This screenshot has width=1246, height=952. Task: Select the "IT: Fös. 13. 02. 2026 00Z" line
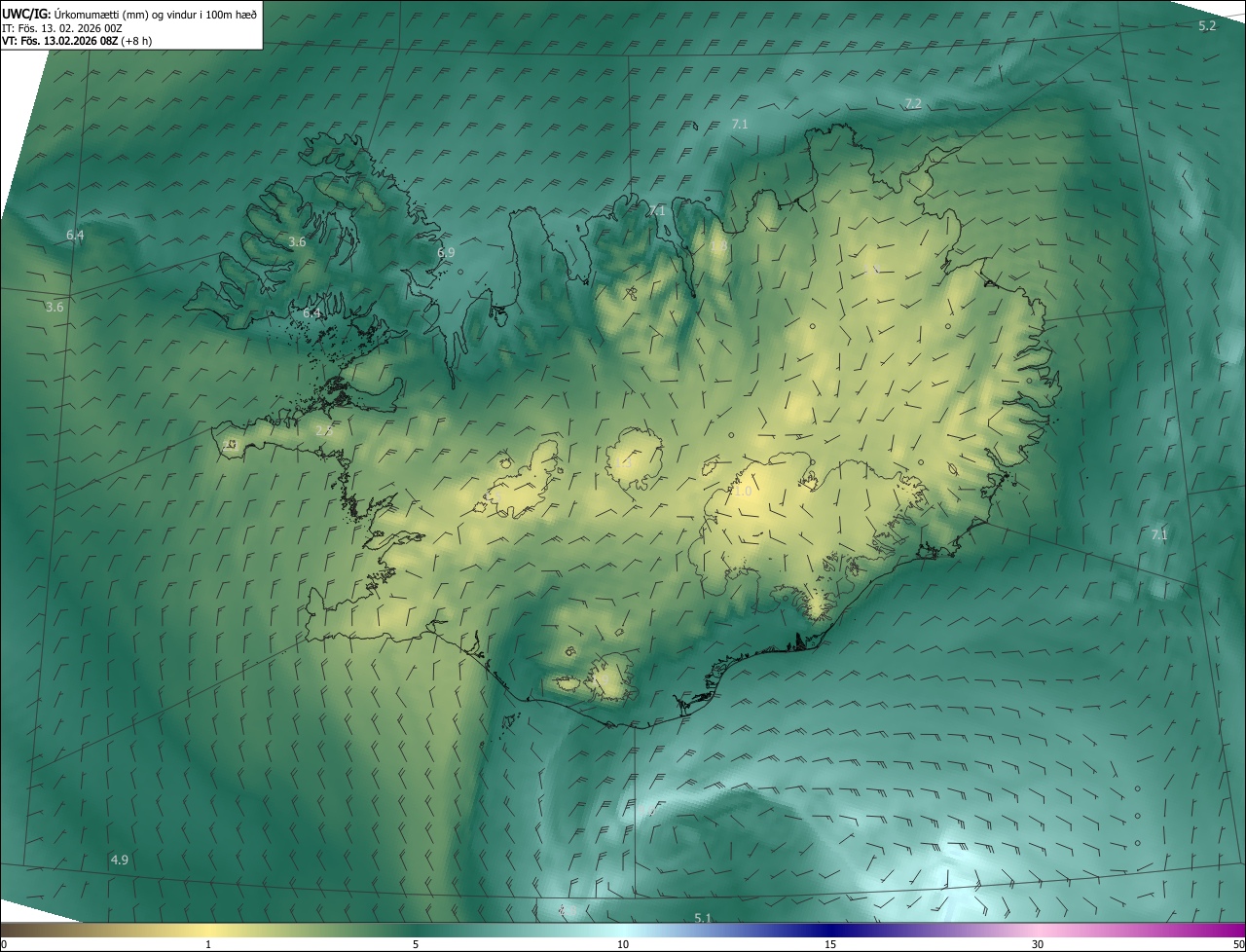point(61,27)
